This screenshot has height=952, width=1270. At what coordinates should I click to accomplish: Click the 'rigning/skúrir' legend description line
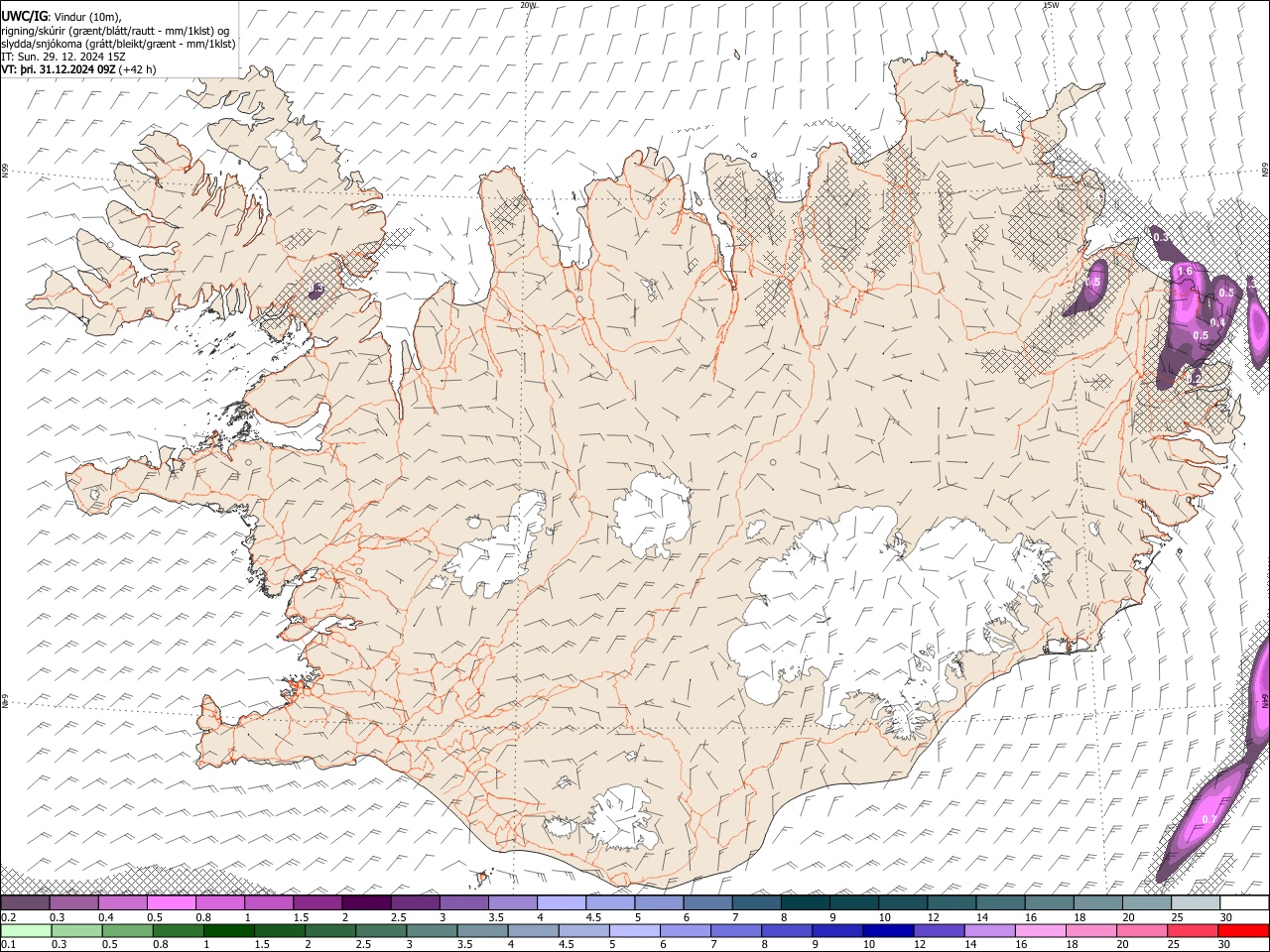tap(115, 31)
